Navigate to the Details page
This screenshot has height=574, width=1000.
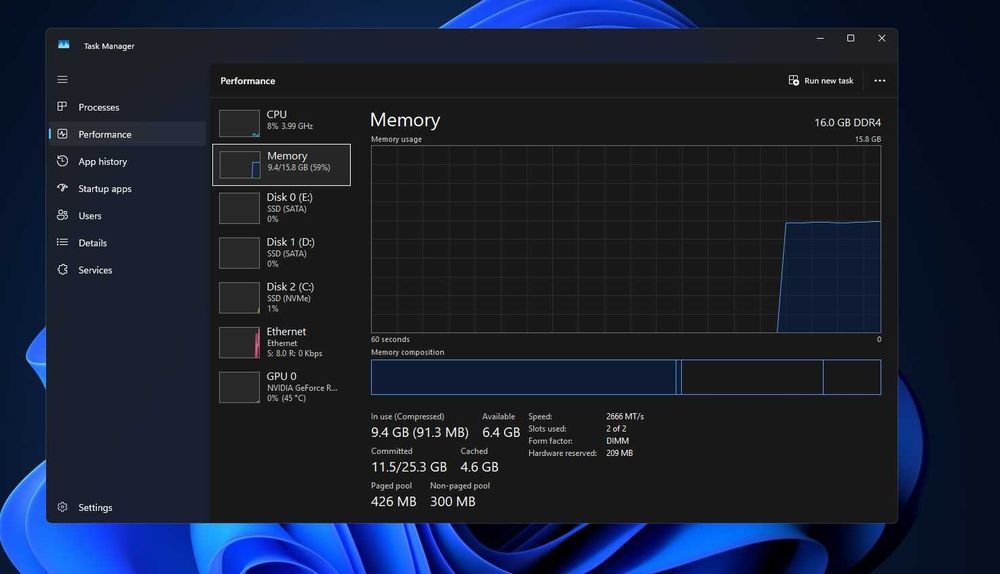coord(92,243)
